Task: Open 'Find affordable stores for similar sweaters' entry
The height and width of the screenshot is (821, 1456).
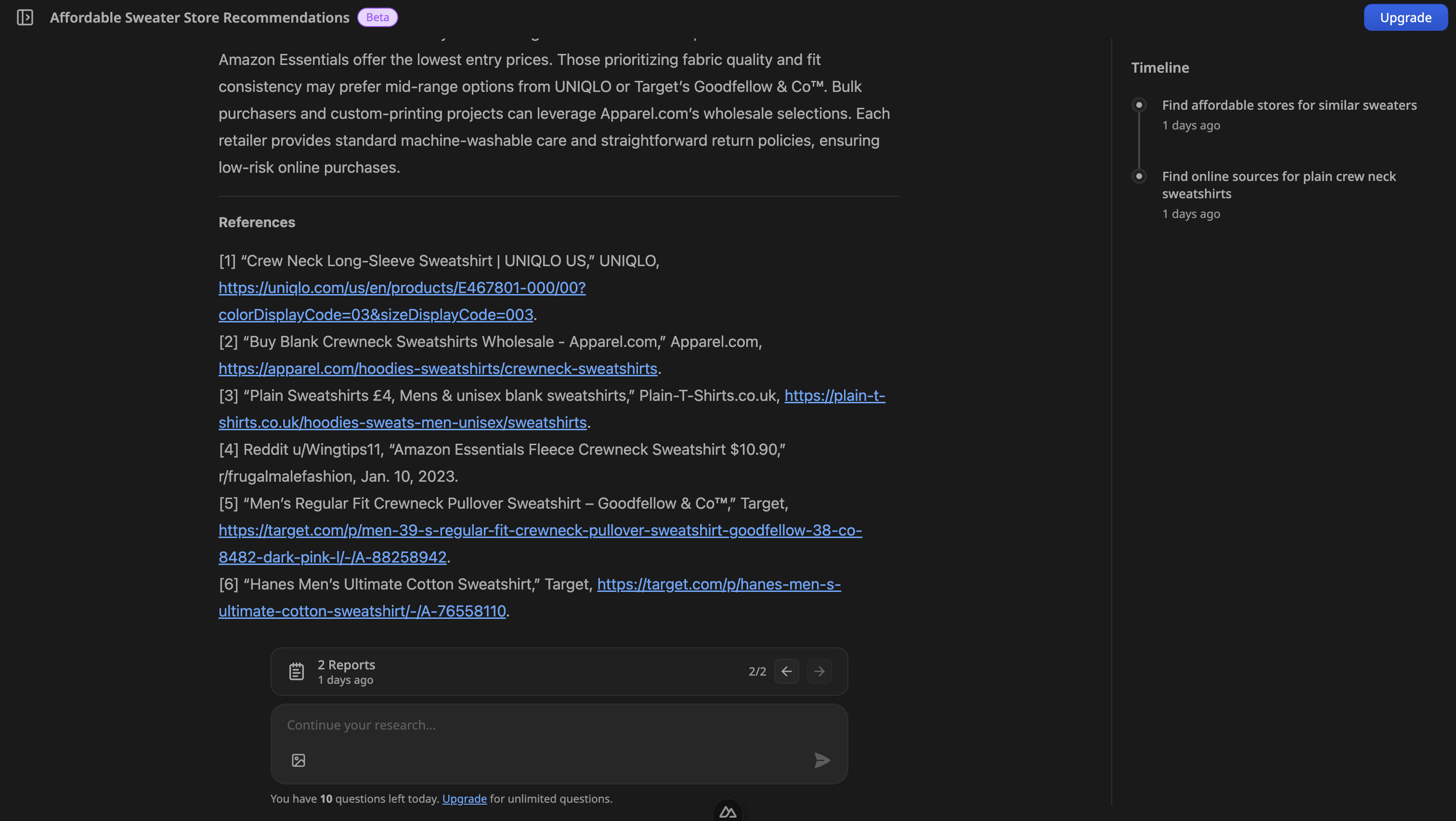Action: click(x=1289, y=105)
